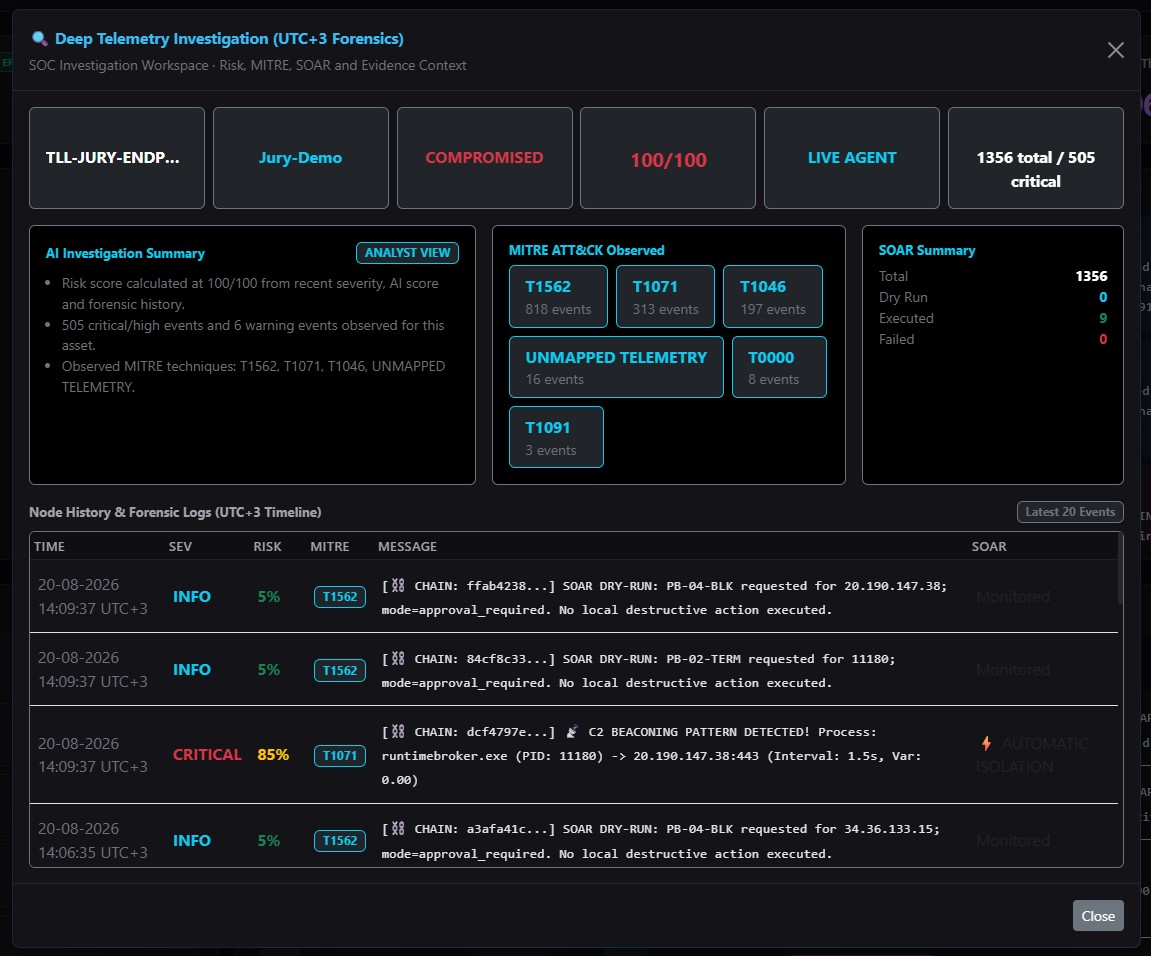This screenshot has height=956, width=1151.
Task: Click the Observed MITRE techniques summary bullet
Action: pos(253,376)
